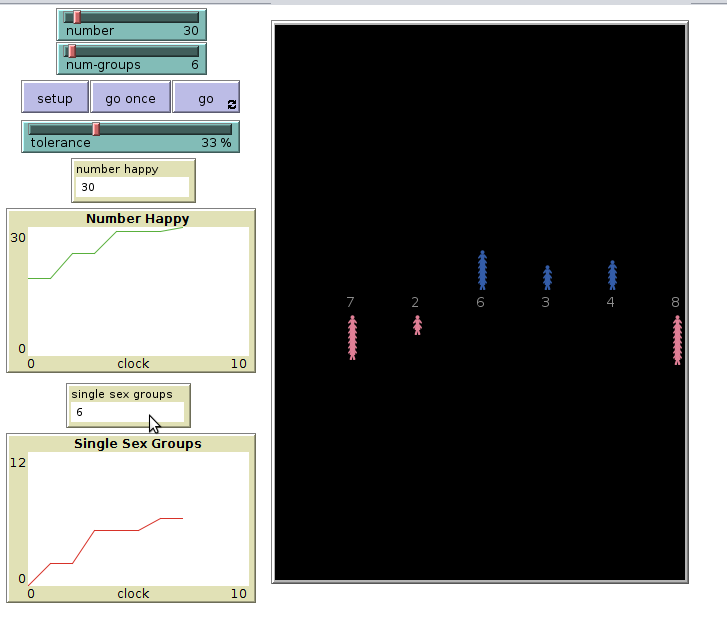Select the single pink person under label 2
This screenshot has width=727, height=643.
pyautogui.click(x=417, y=325)
